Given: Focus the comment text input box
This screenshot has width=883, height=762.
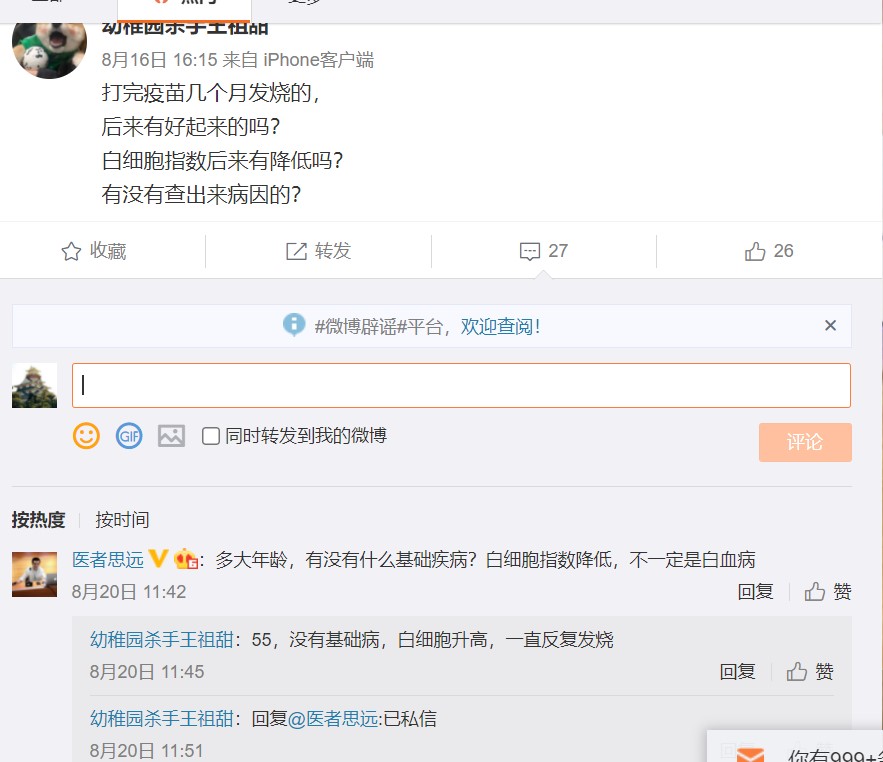Looking at the screenshot, I should coord(461,385).
